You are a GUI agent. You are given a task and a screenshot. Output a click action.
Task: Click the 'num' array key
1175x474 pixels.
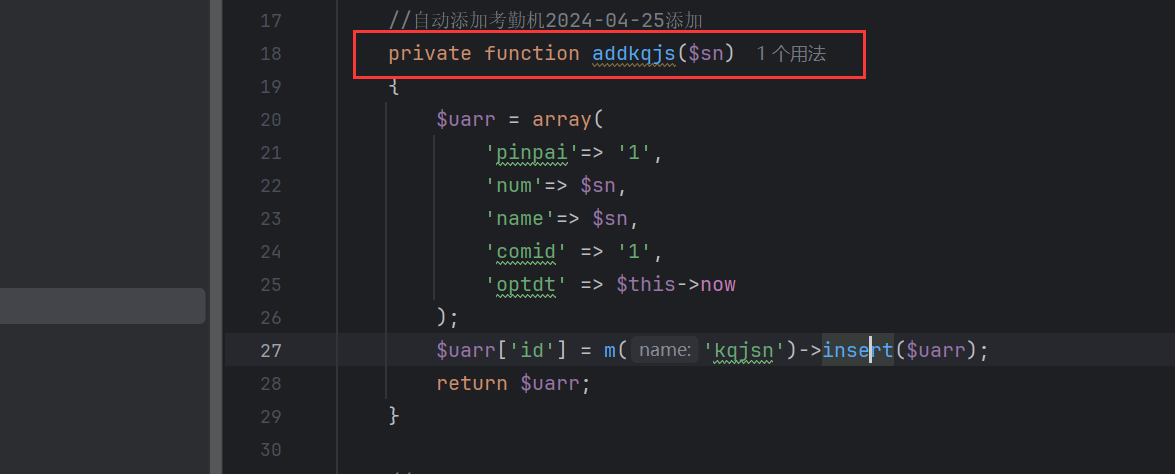(515, 186)
